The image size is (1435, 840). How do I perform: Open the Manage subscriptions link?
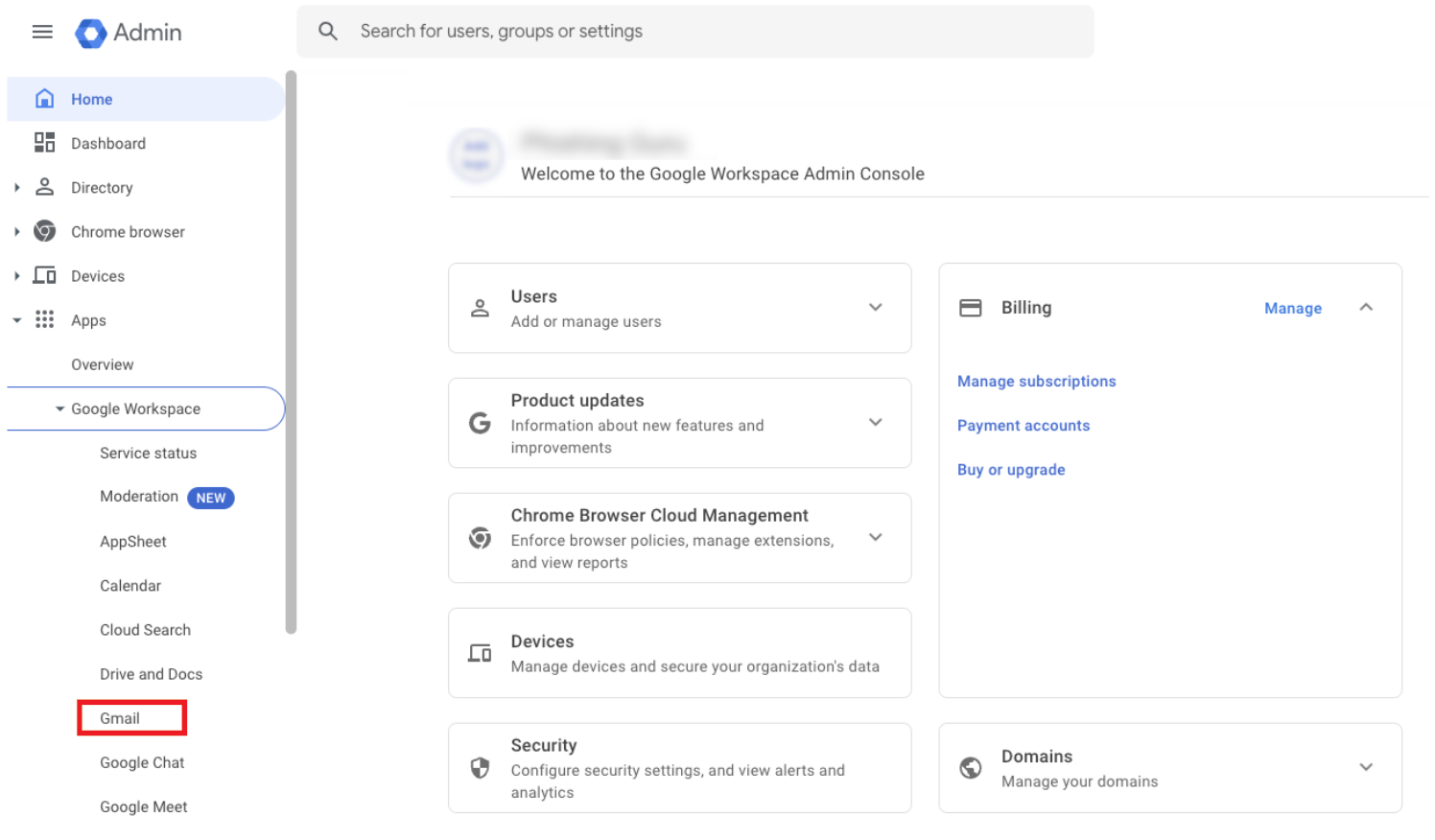[x=1036, y=381]
